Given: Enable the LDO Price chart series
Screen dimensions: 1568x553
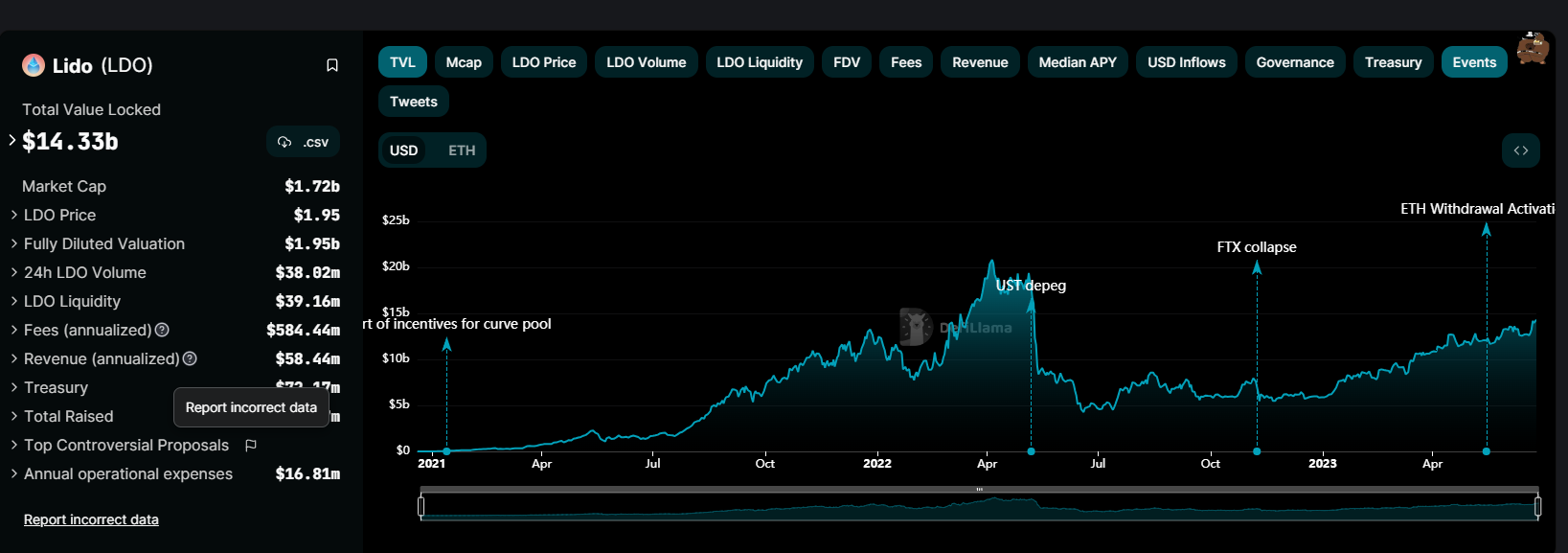Looking at the screenshot, I should [544, 62].
